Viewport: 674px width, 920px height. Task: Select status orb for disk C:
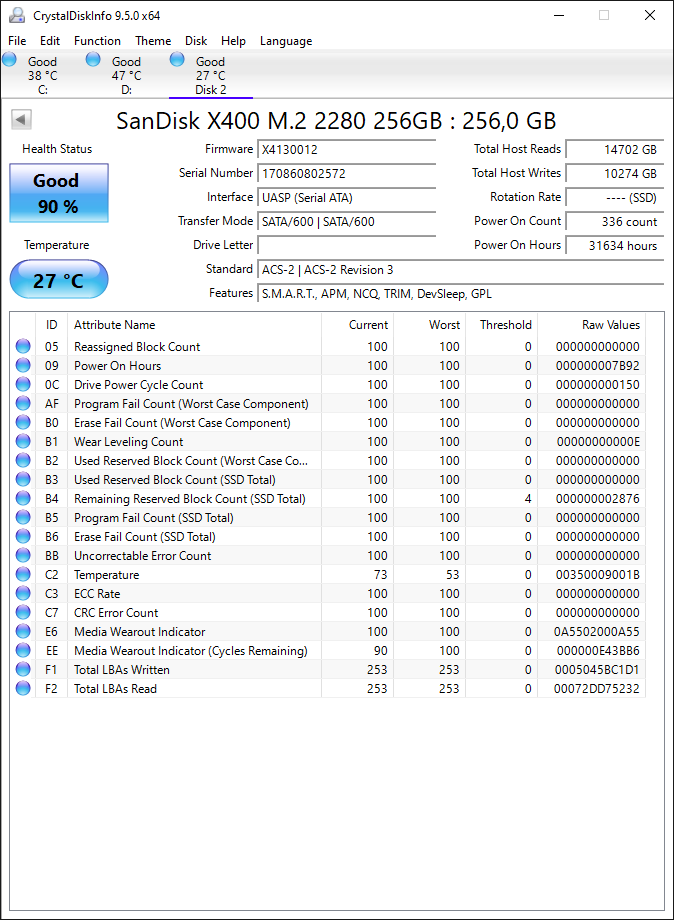9,59
